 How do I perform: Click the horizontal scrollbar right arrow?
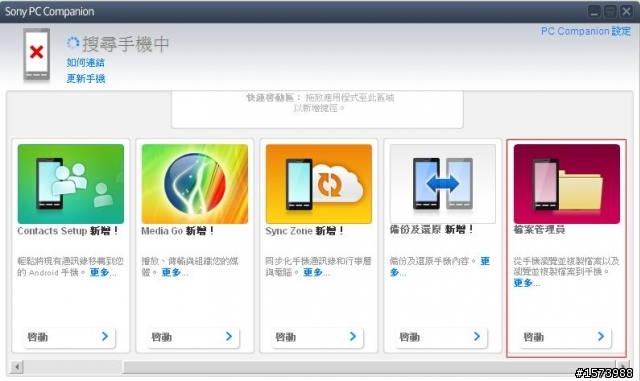pos(622,367)
